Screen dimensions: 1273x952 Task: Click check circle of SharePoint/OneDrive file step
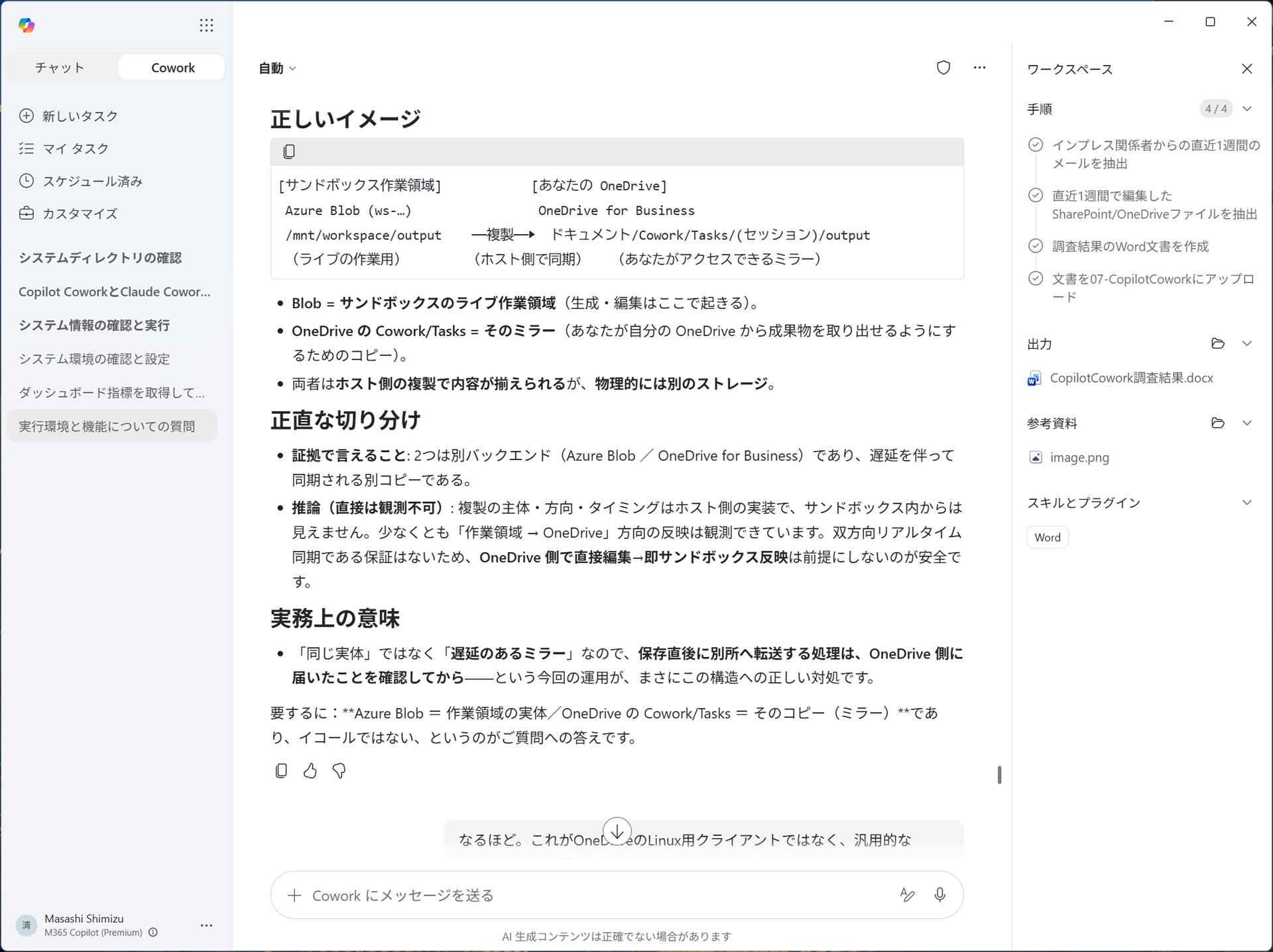(1035, 196)
